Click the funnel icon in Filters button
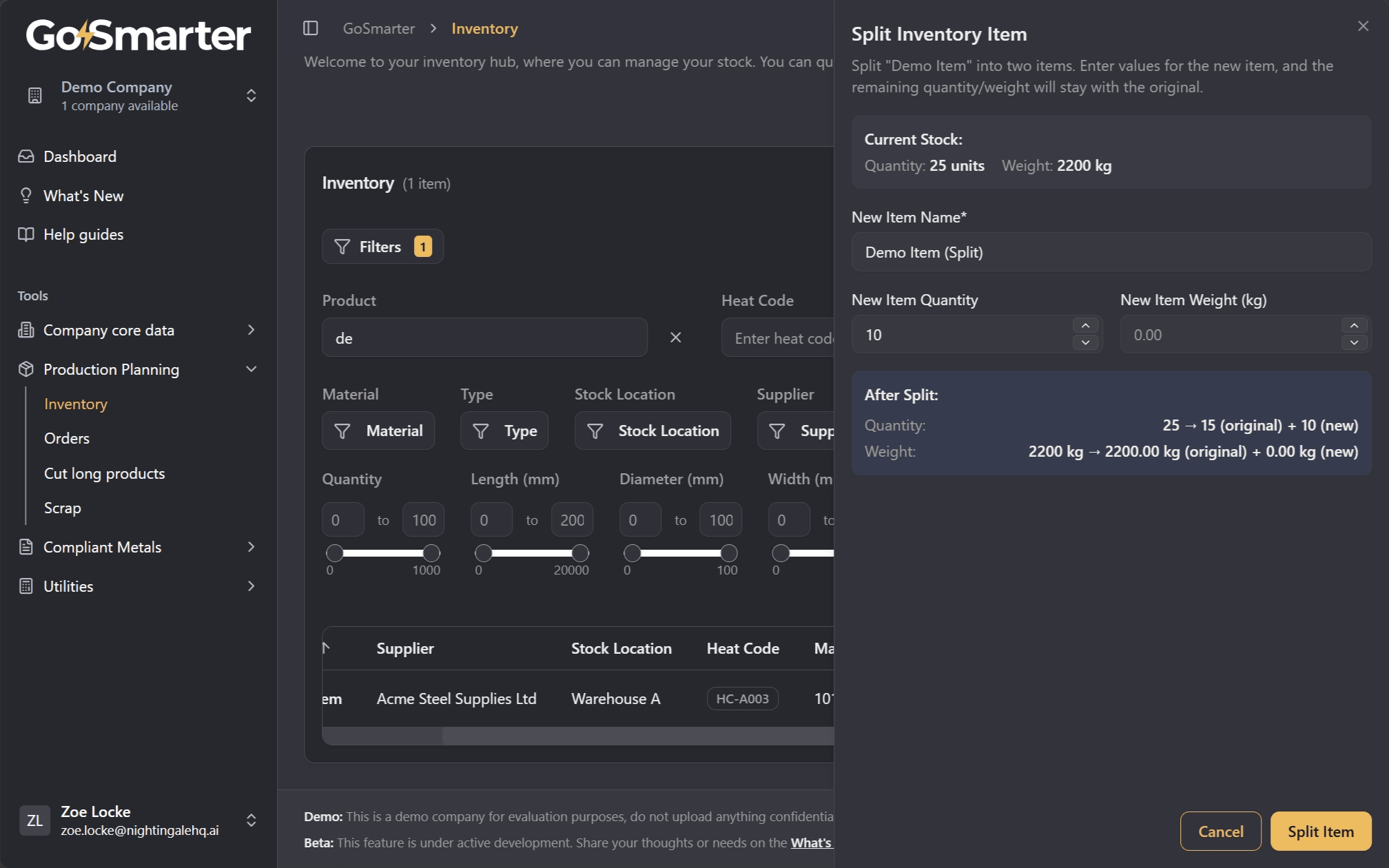1389x868 pixels. click(342, 247)
